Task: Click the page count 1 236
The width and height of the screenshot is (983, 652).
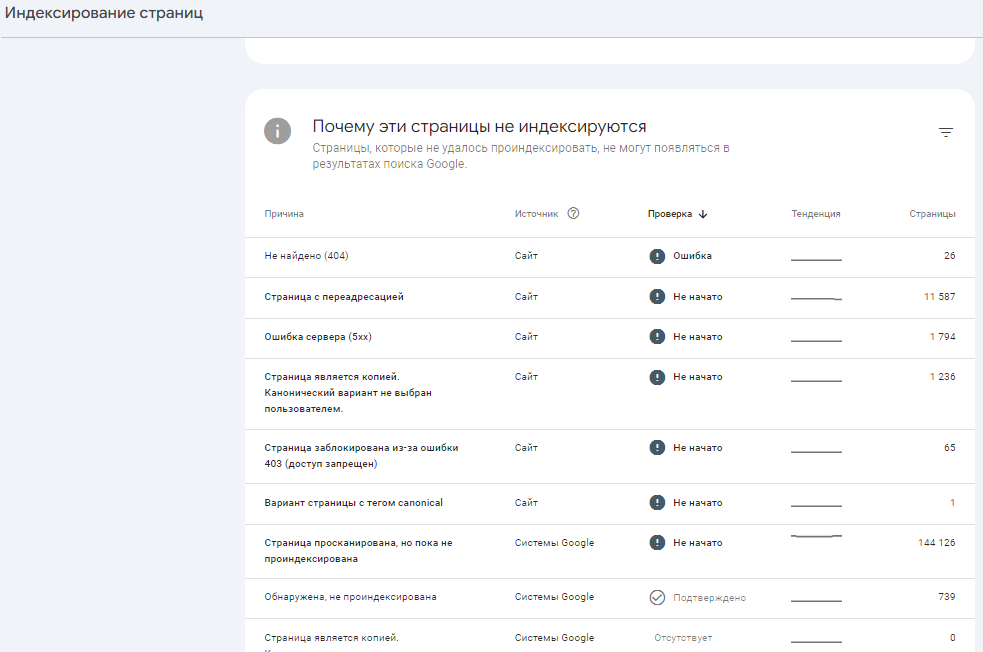Action: pos(942,377)
